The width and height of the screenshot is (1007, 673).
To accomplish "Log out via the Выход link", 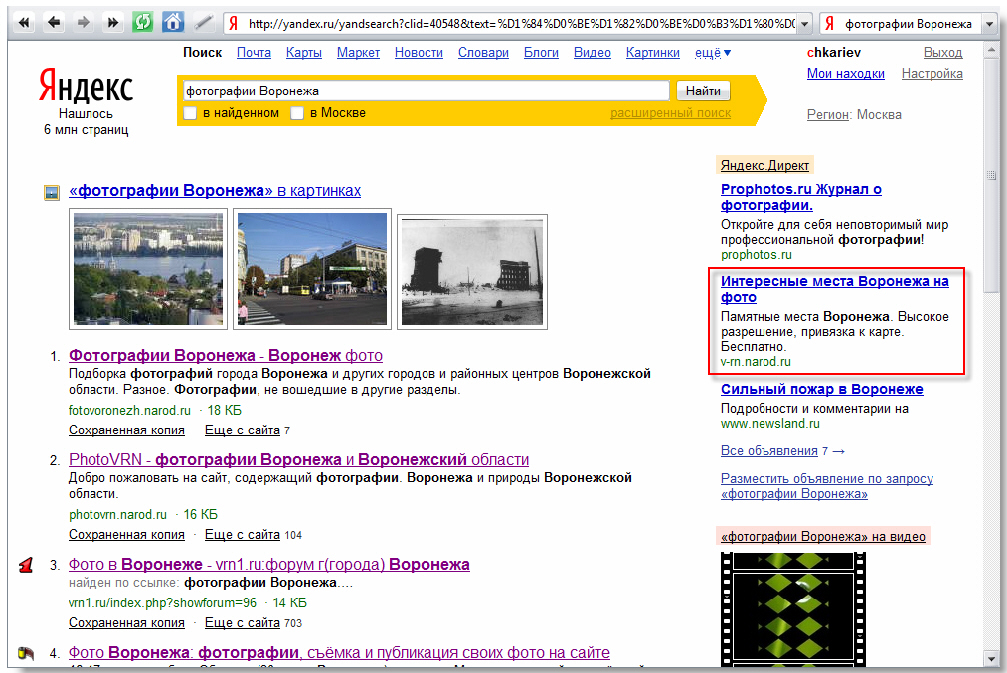I will coord(943,53).
